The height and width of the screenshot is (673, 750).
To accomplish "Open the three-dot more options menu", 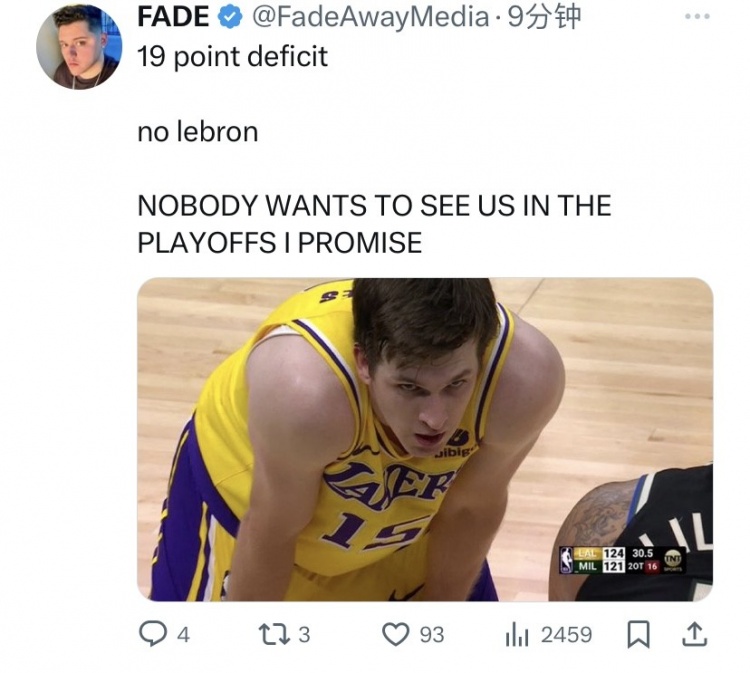I will pyautogui.click(x=697, y=16).
